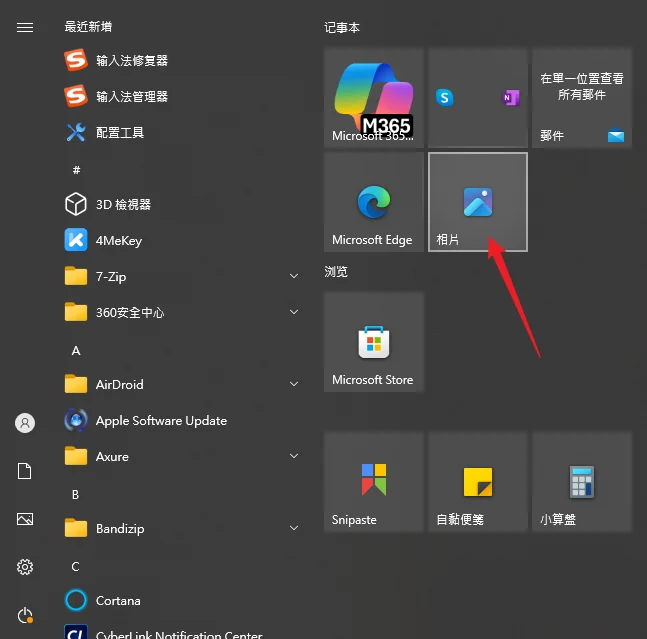
Task: Click the 记事本 tile group title
Action: [342, 28]
